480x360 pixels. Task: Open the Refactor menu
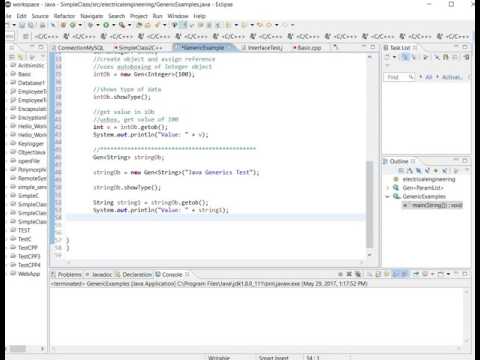click(64, 16)
